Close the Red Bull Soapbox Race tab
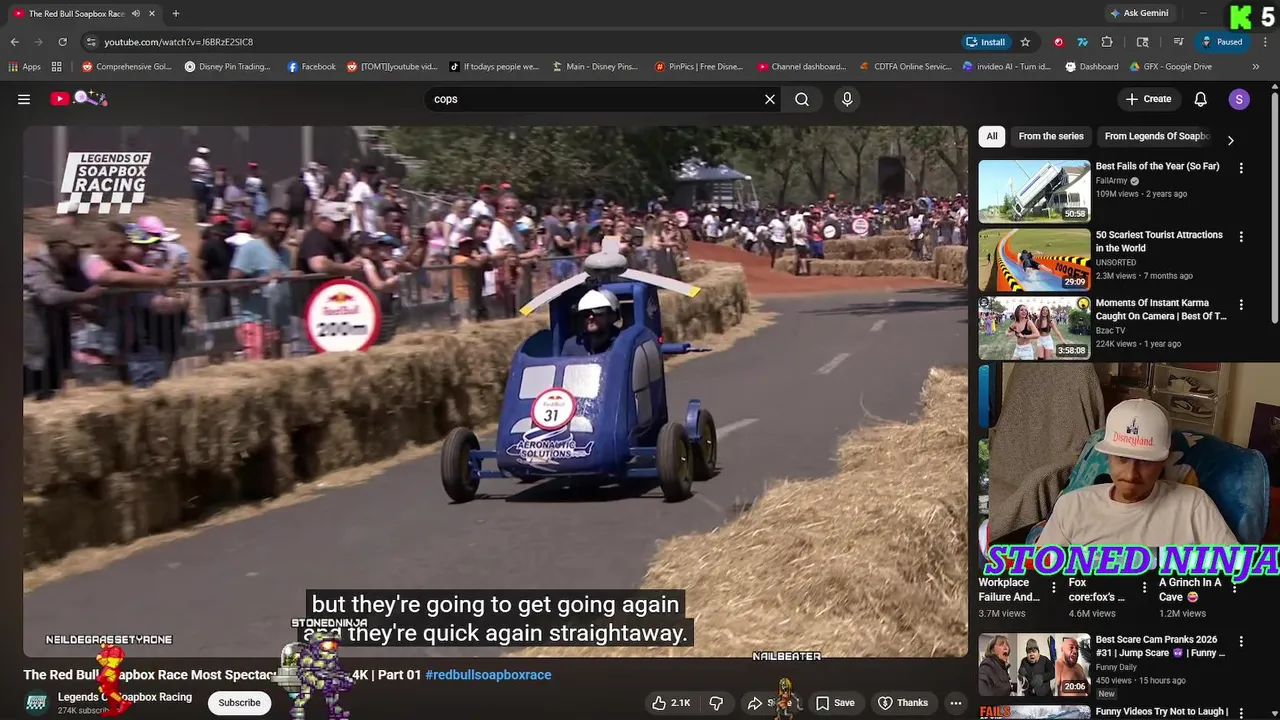 pos(152,14)
